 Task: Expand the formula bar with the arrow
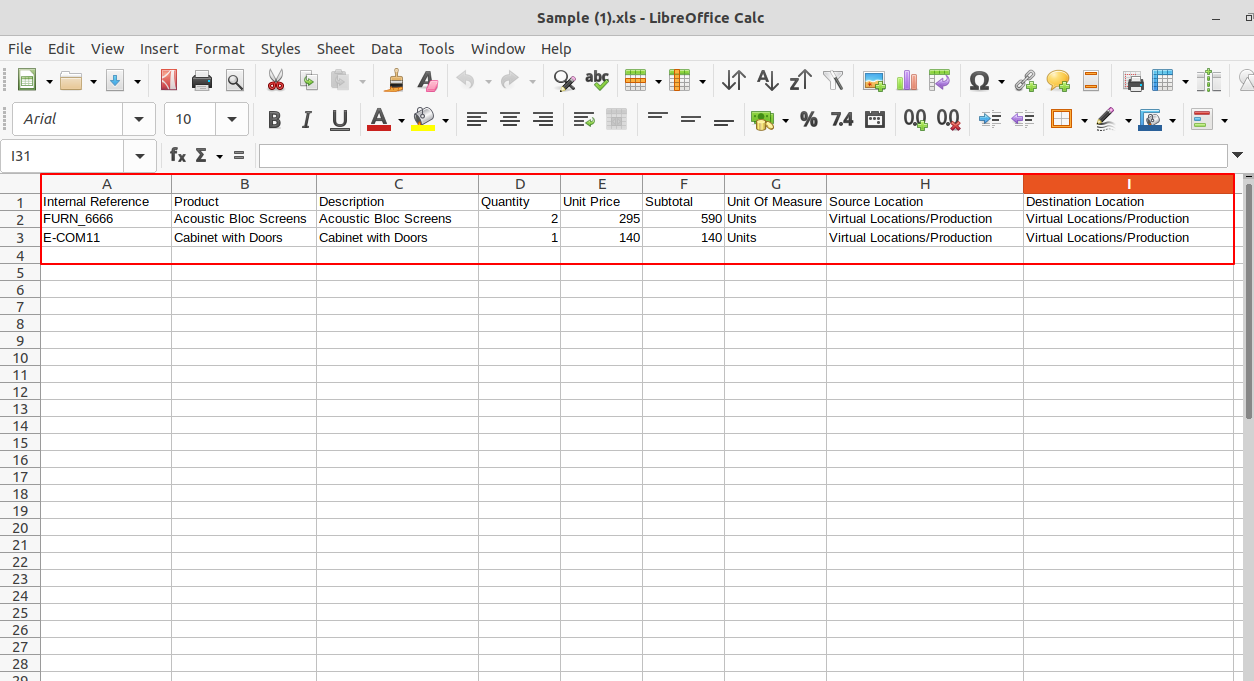pyautogui.click(x=1238, y=155)
